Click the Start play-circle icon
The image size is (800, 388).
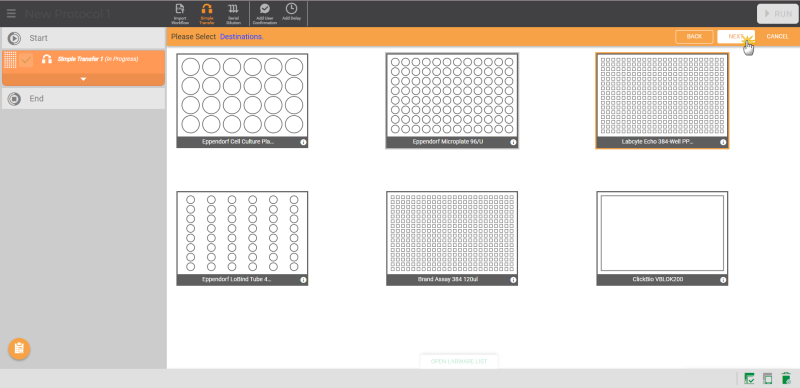tap(14, 38)
